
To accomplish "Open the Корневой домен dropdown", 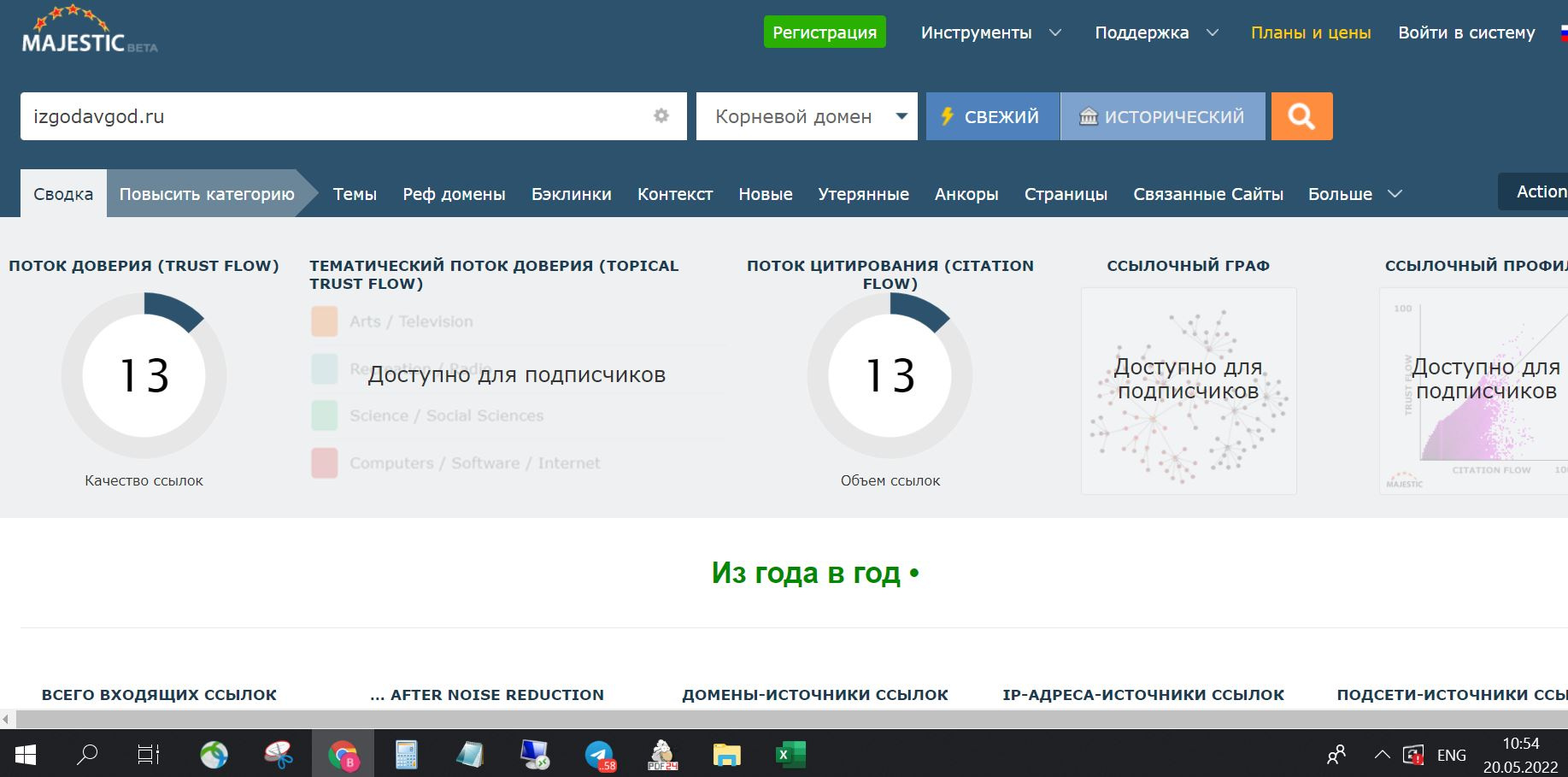I will (x=807, y=116).
